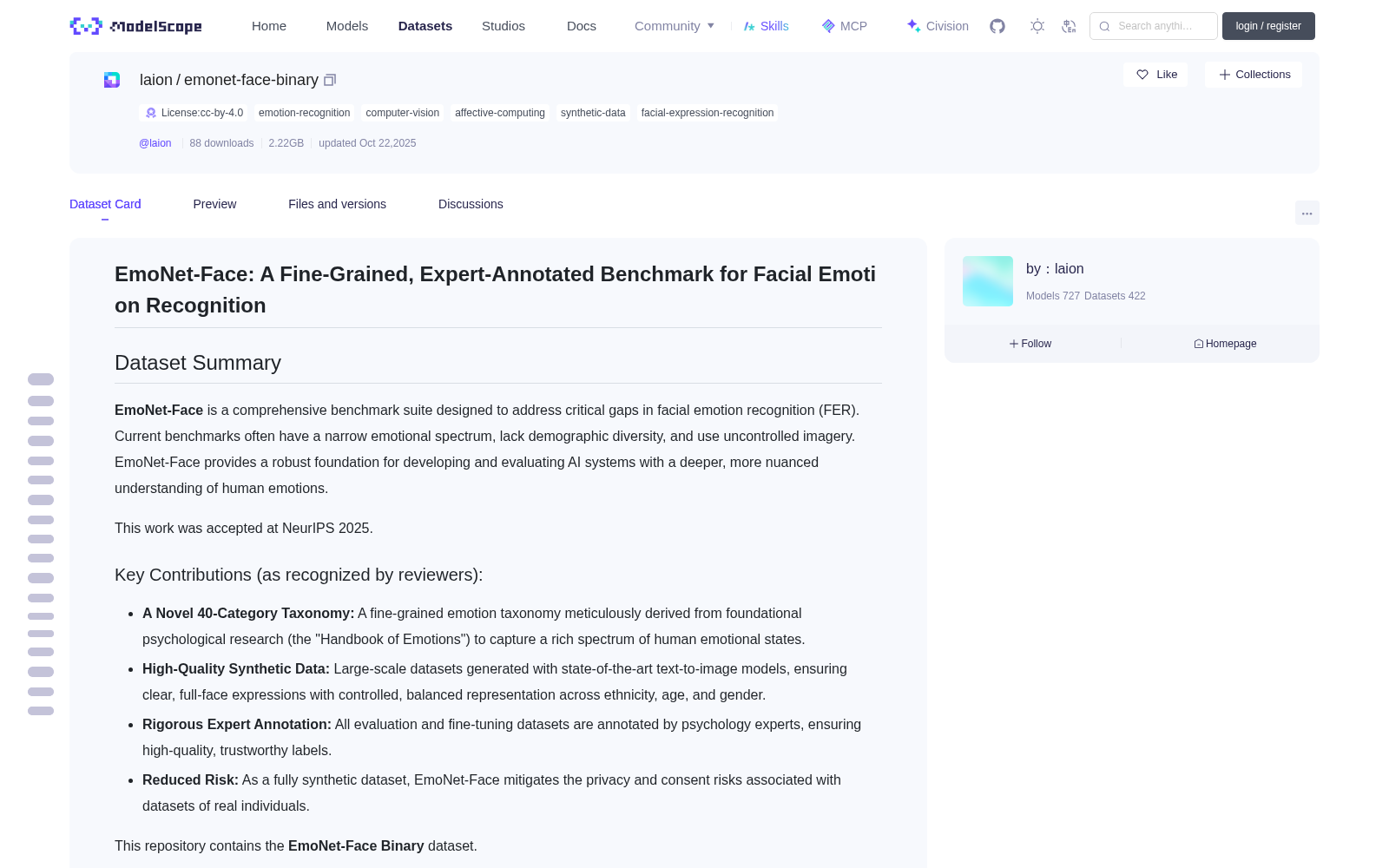Click the affective-computing tag
This screenshot has height=868, width=1389.
[x=500, y=113]
